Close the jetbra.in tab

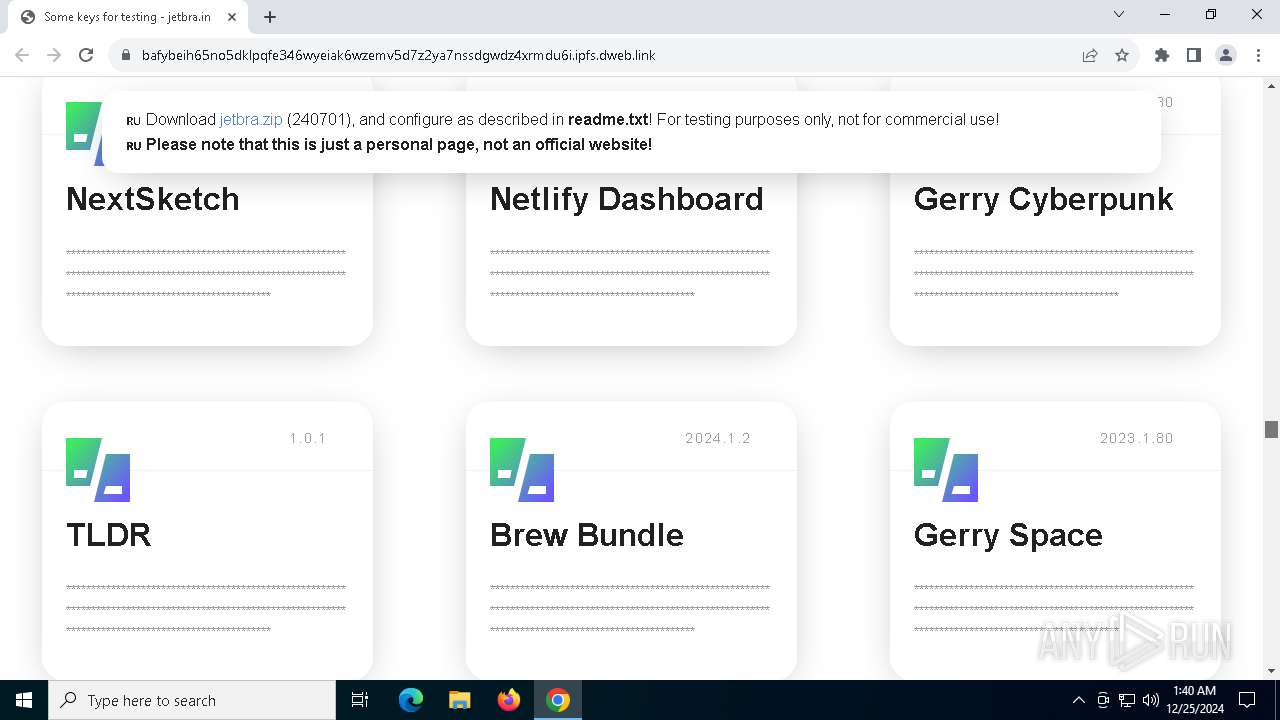(x=232, y=17)
